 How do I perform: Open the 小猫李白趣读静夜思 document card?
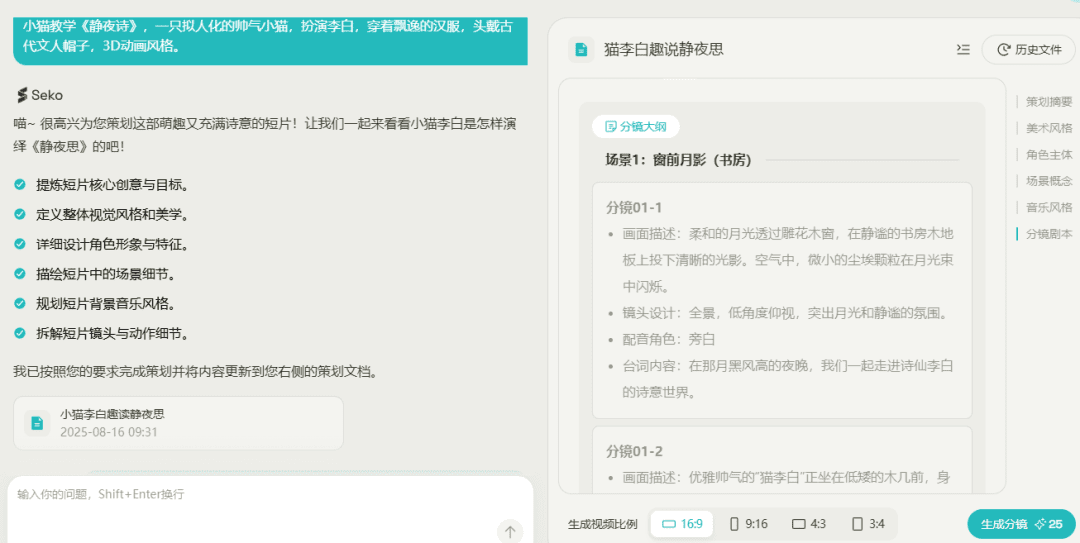pyautogui.click(x=178, y=423)
